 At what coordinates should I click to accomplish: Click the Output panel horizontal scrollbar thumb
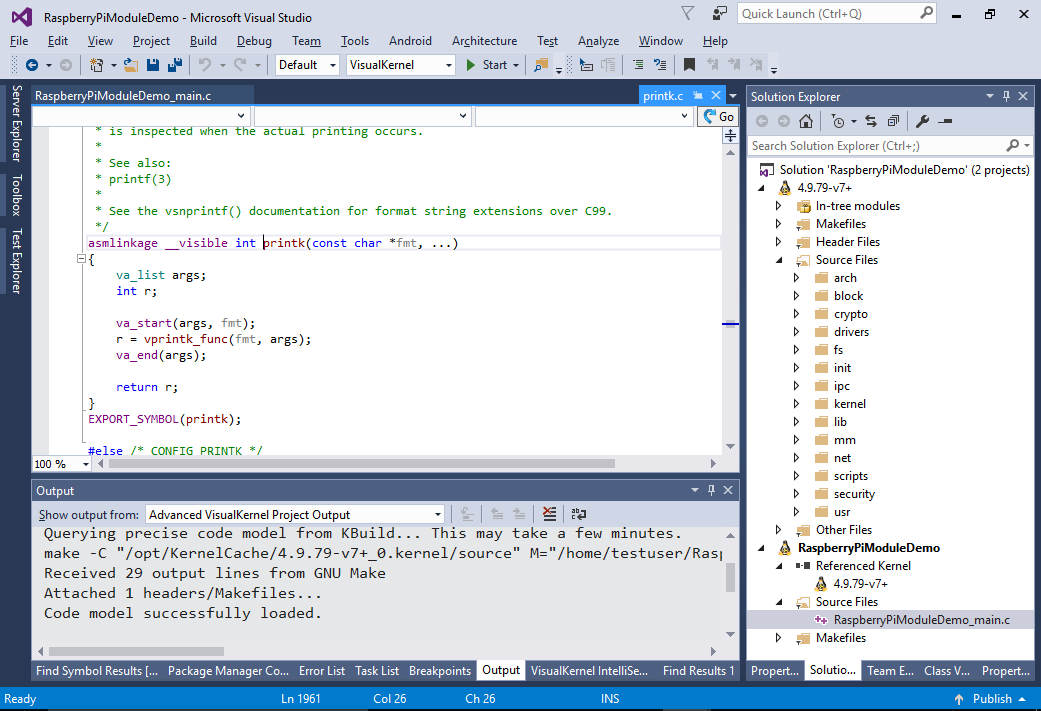137,651
